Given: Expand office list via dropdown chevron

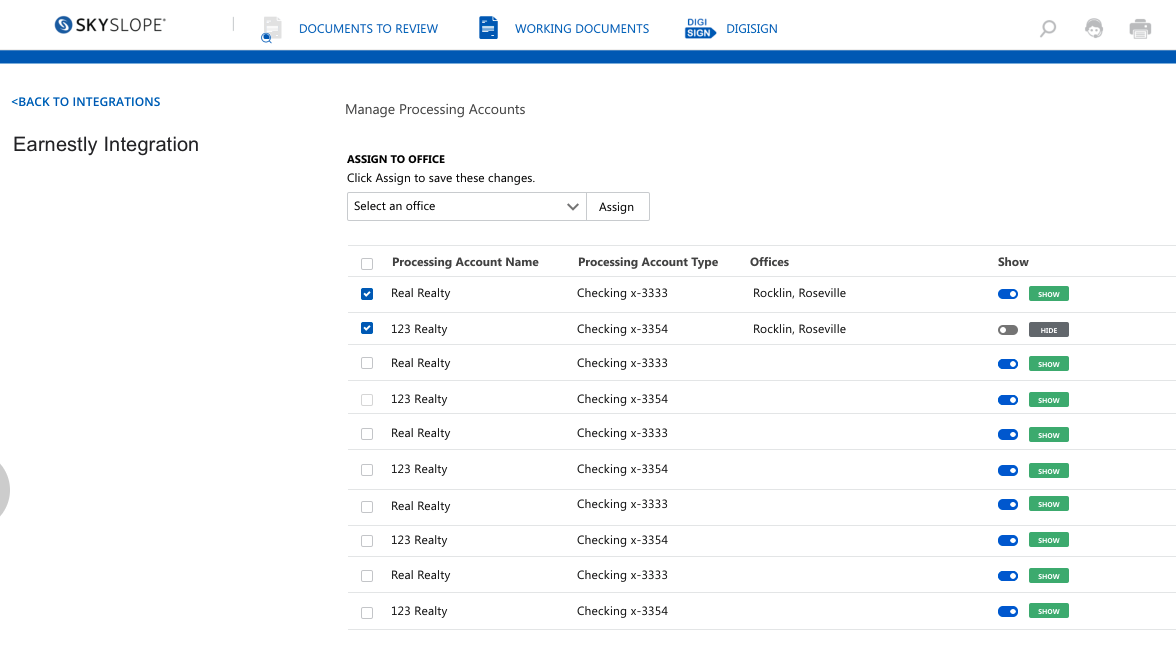Looking at the screenshot, I should pos(572,206).
